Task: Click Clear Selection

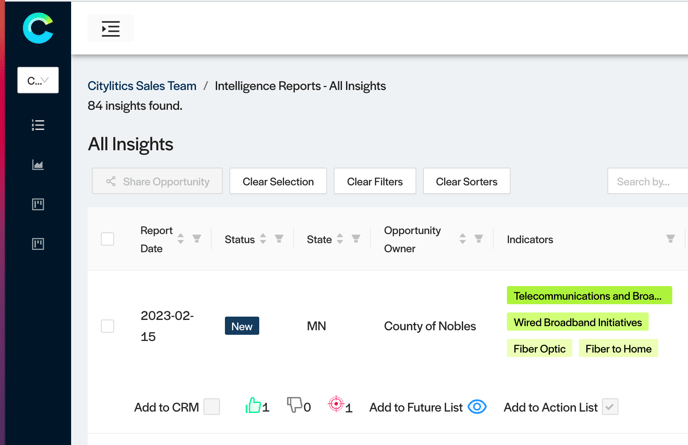Action: point(278,181)
